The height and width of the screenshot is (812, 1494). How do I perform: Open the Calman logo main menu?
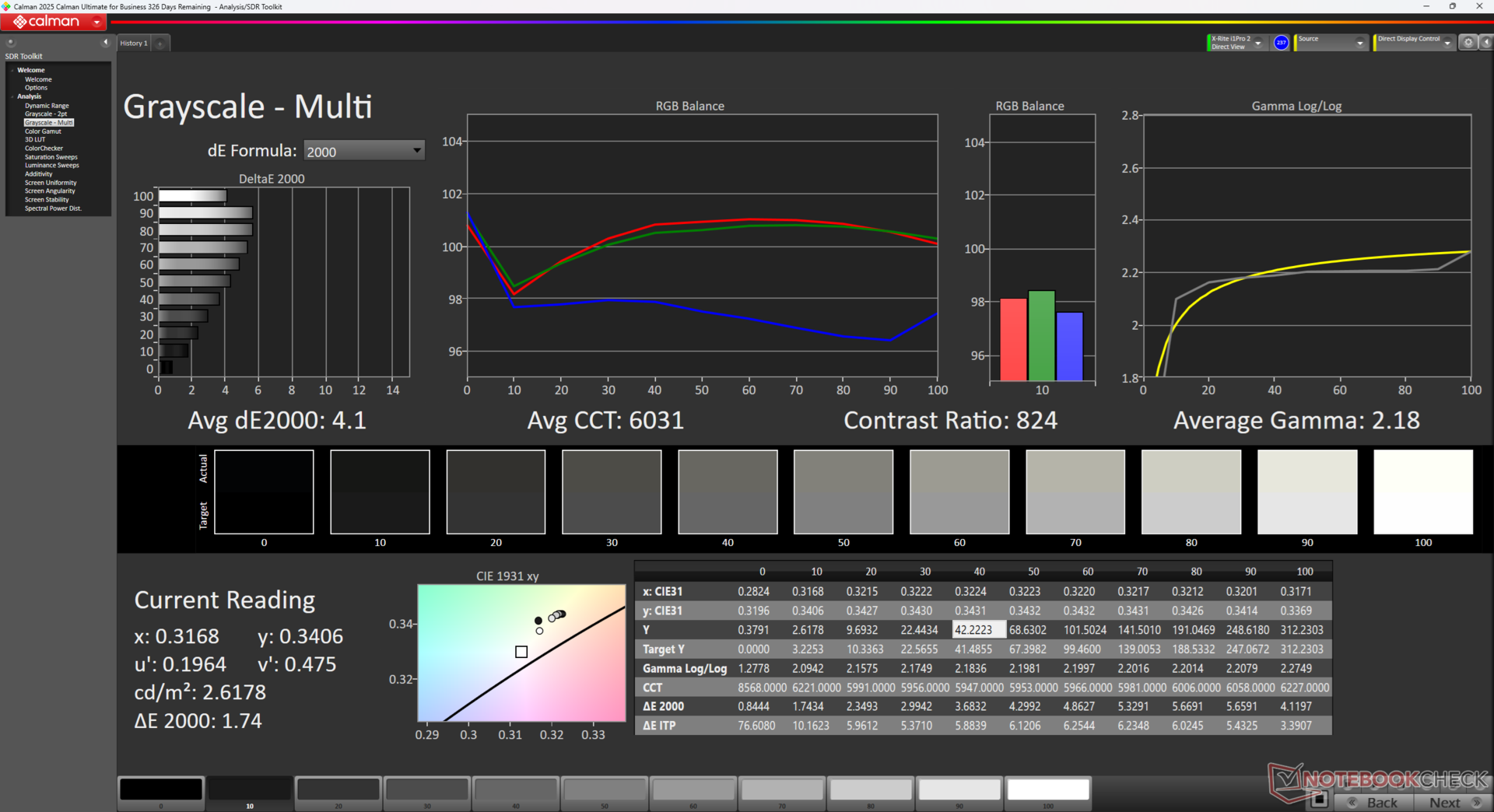click(x=54, y=22)
